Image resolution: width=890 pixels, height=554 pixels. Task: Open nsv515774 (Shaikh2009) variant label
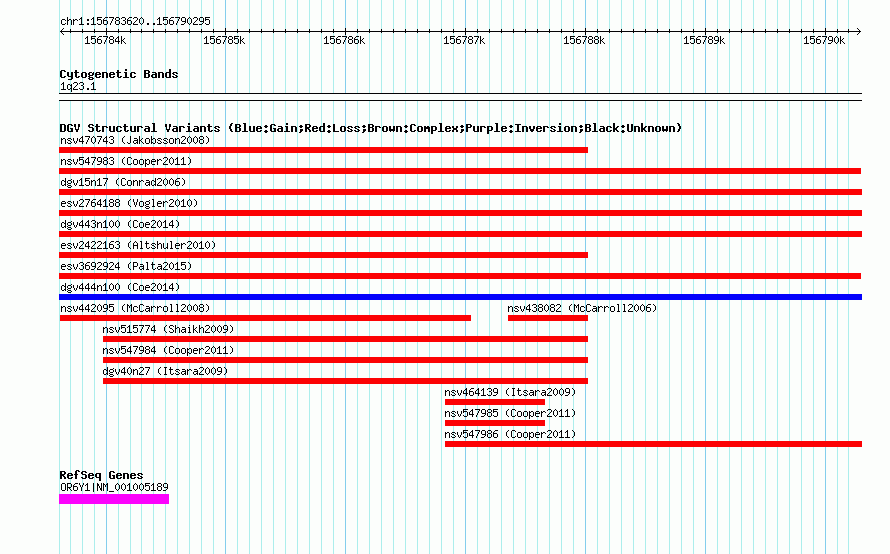168,329
